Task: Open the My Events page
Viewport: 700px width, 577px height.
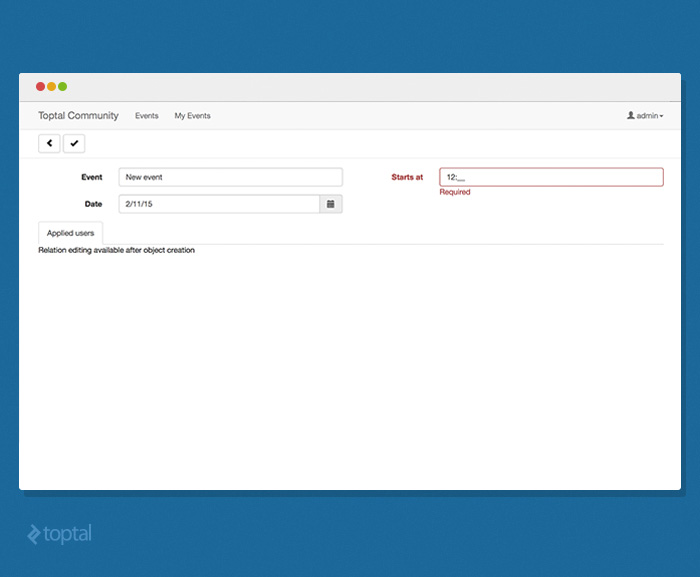Action: pos(192,116)
